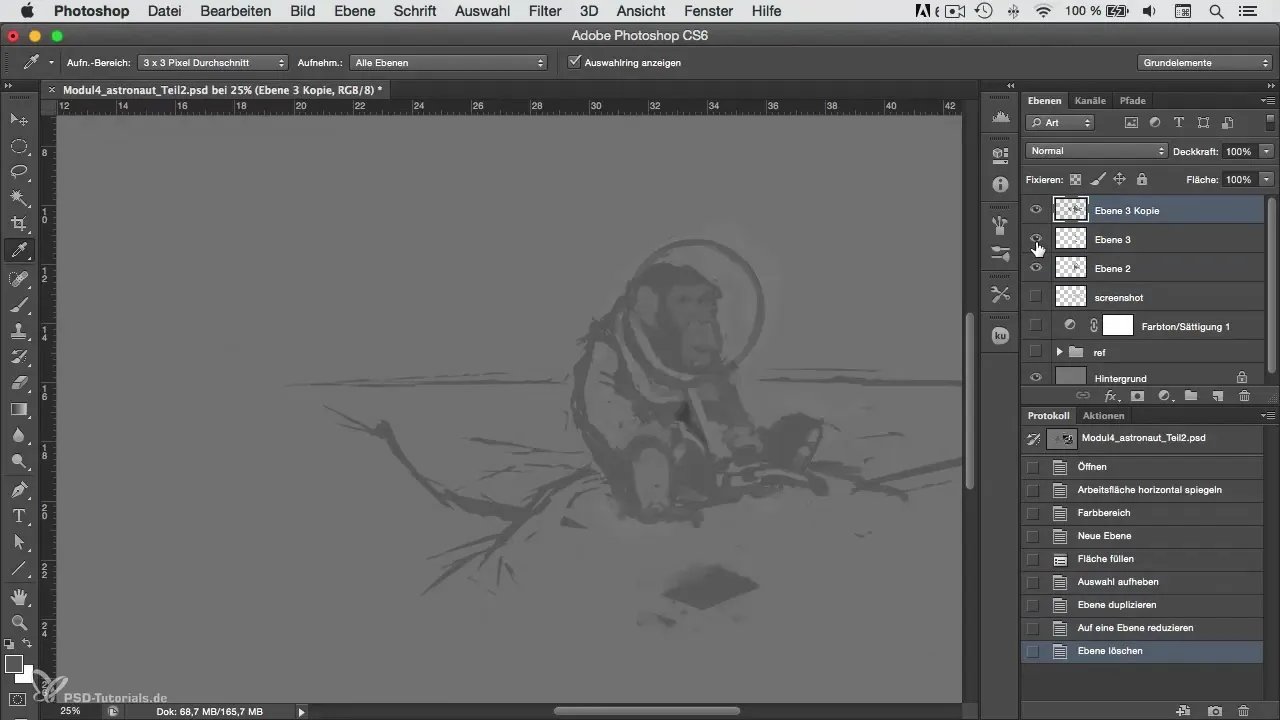
Task: Set history brush source at Öffnen
Action: (1033, 467)
